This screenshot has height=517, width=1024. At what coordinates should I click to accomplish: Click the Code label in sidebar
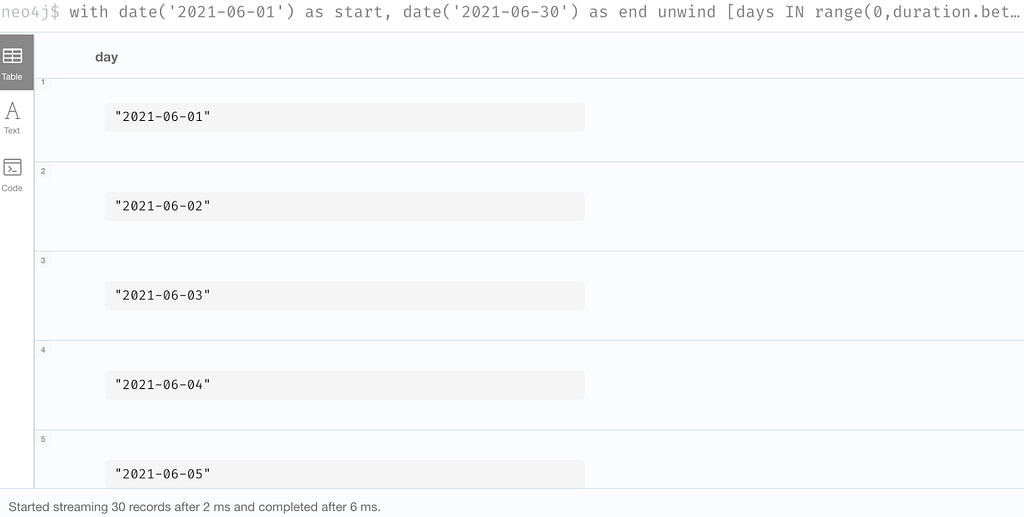12,188
